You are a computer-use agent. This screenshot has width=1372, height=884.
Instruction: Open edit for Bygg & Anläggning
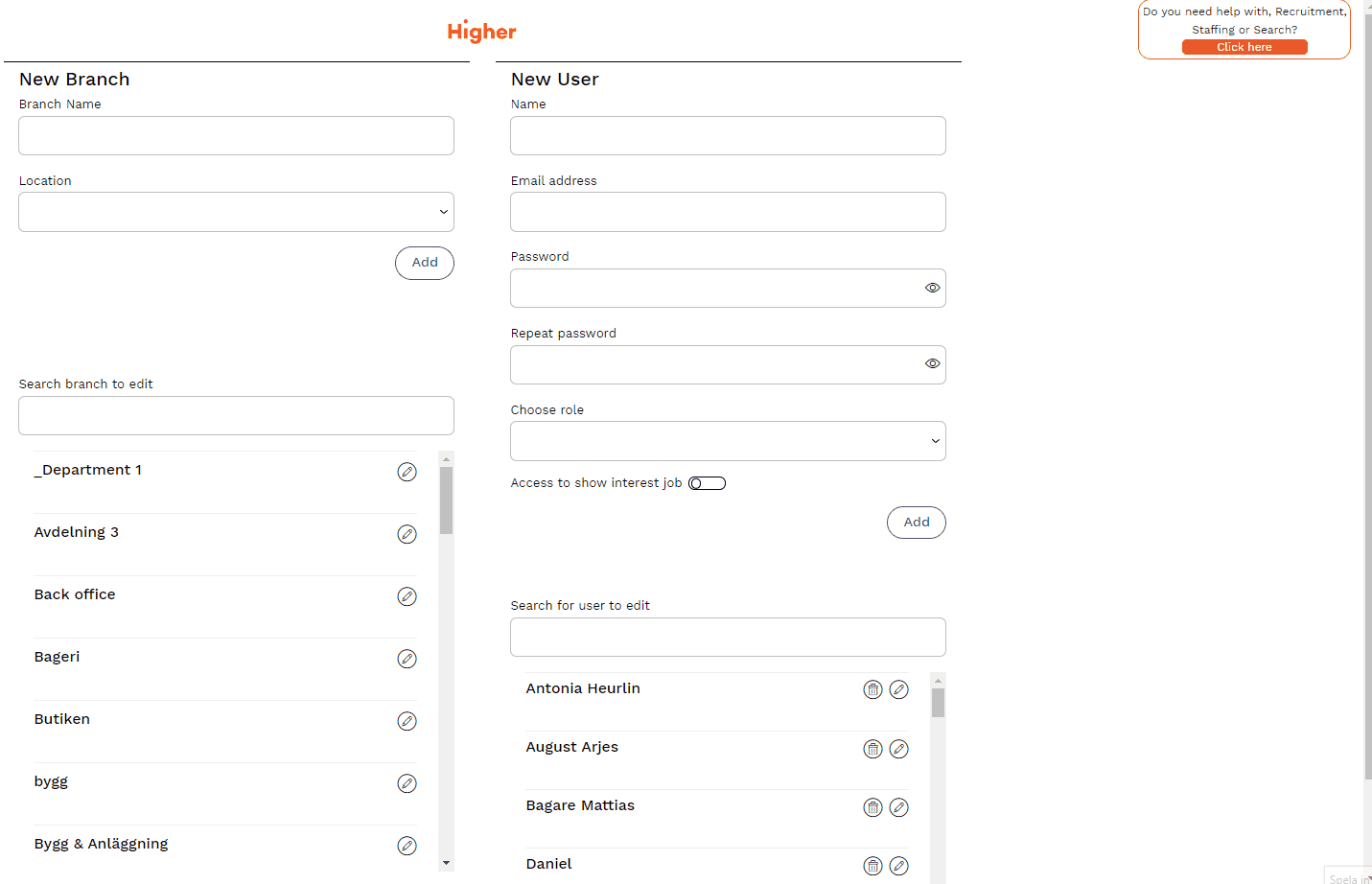(x=407, y=846)
